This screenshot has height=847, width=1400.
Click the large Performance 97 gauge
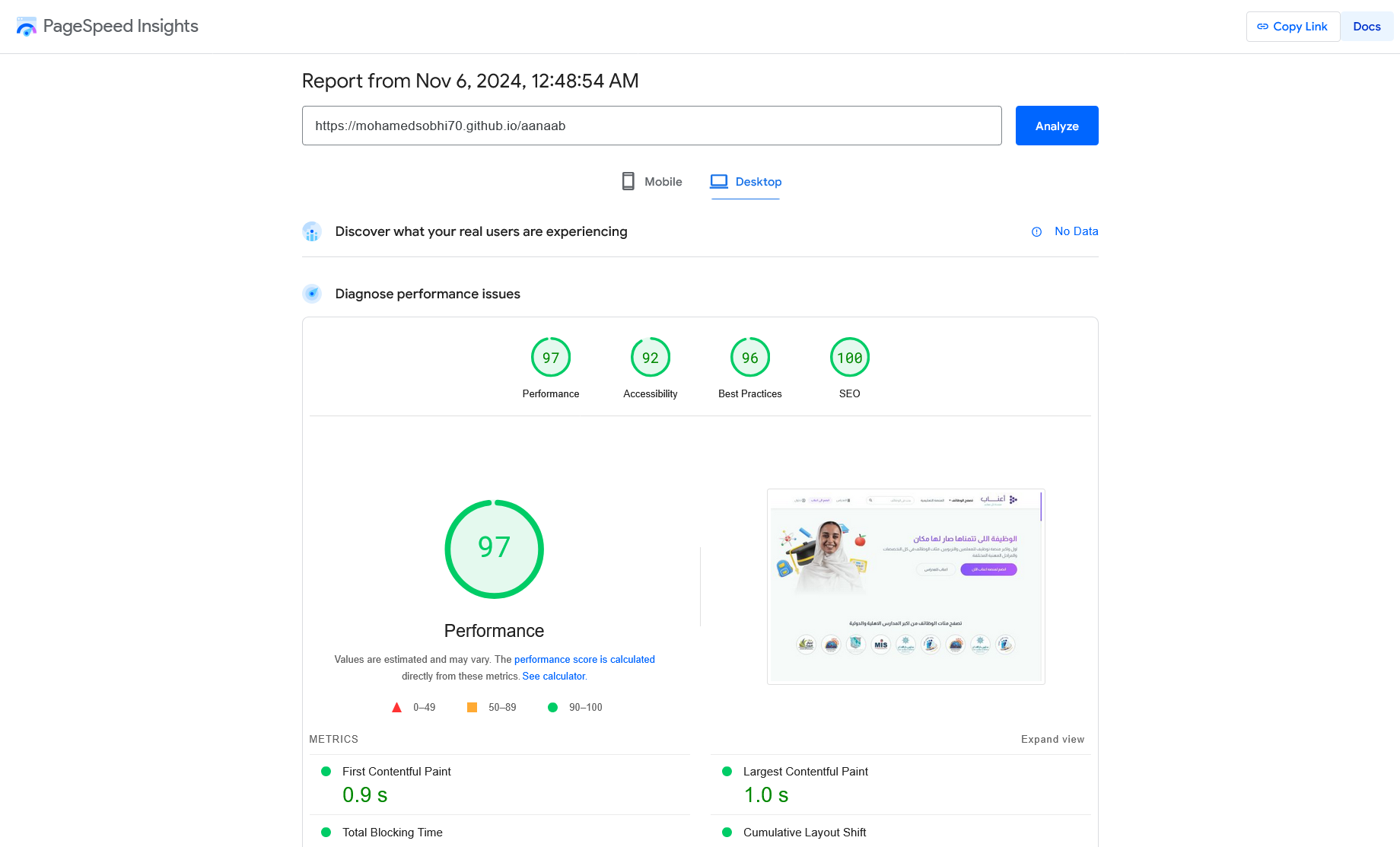[495, 549]
